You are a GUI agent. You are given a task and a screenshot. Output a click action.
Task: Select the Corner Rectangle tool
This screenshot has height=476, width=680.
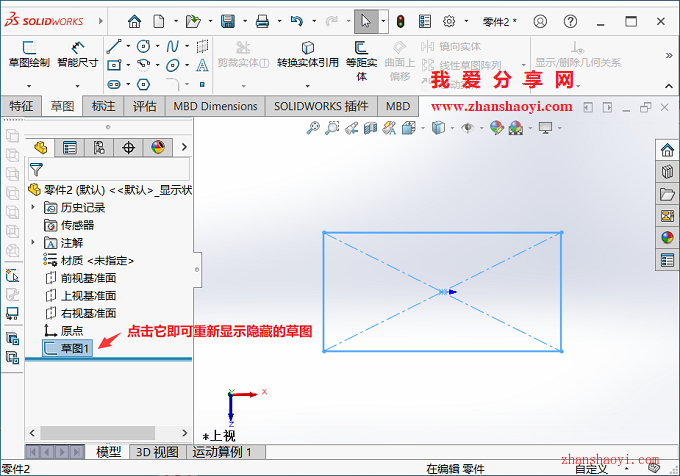pos(114,65)
